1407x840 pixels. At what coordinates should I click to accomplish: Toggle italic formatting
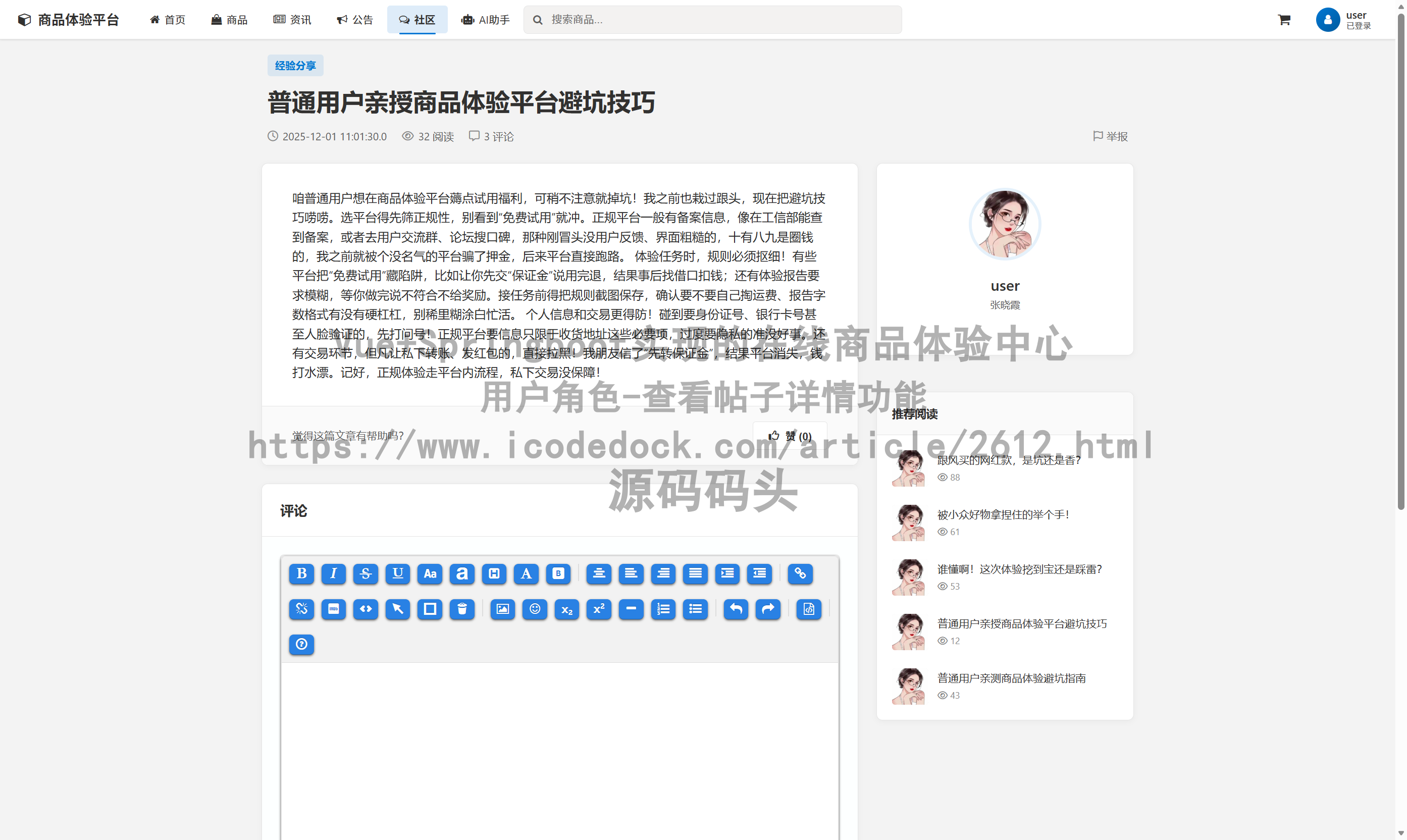pyautogui.click(x=333, y=573)
